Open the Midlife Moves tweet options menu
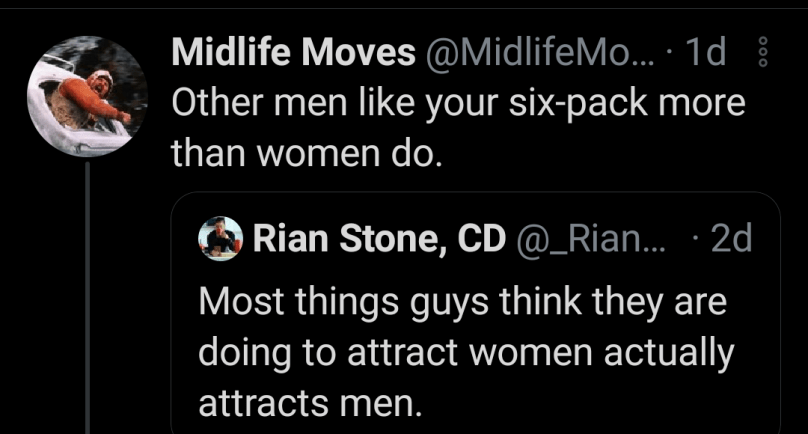The width and height of the screenshot is (808, 434). coord(763,54)
